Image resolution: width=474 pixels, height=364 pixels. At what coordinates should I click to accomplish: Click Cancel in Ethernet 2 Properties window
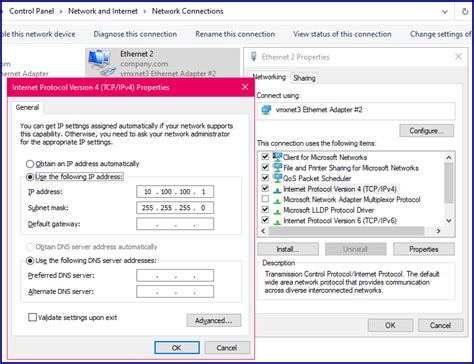click(440, 325)
